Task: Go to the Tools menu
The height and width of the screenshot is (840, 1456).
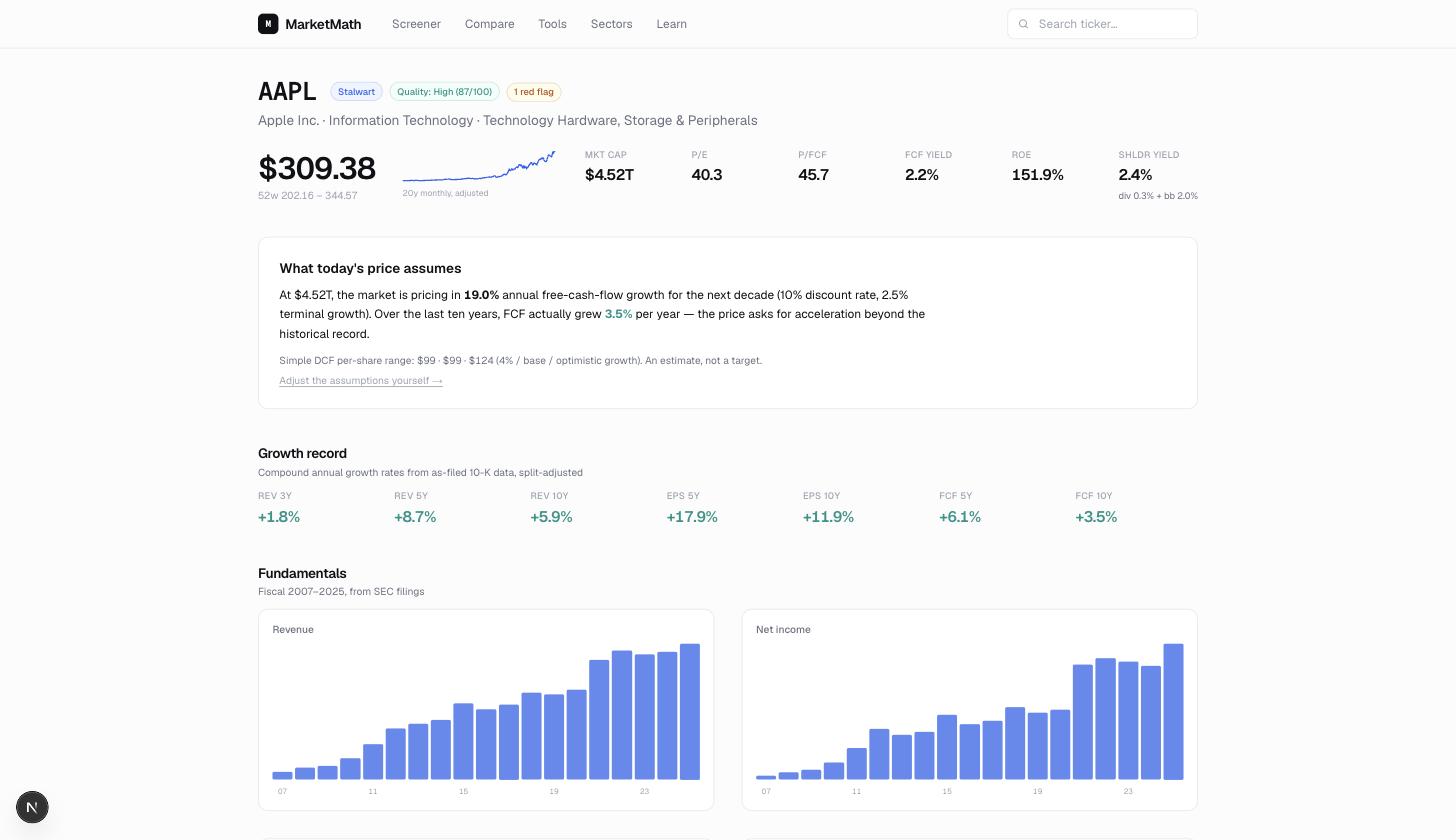Action: pos(552,24)
